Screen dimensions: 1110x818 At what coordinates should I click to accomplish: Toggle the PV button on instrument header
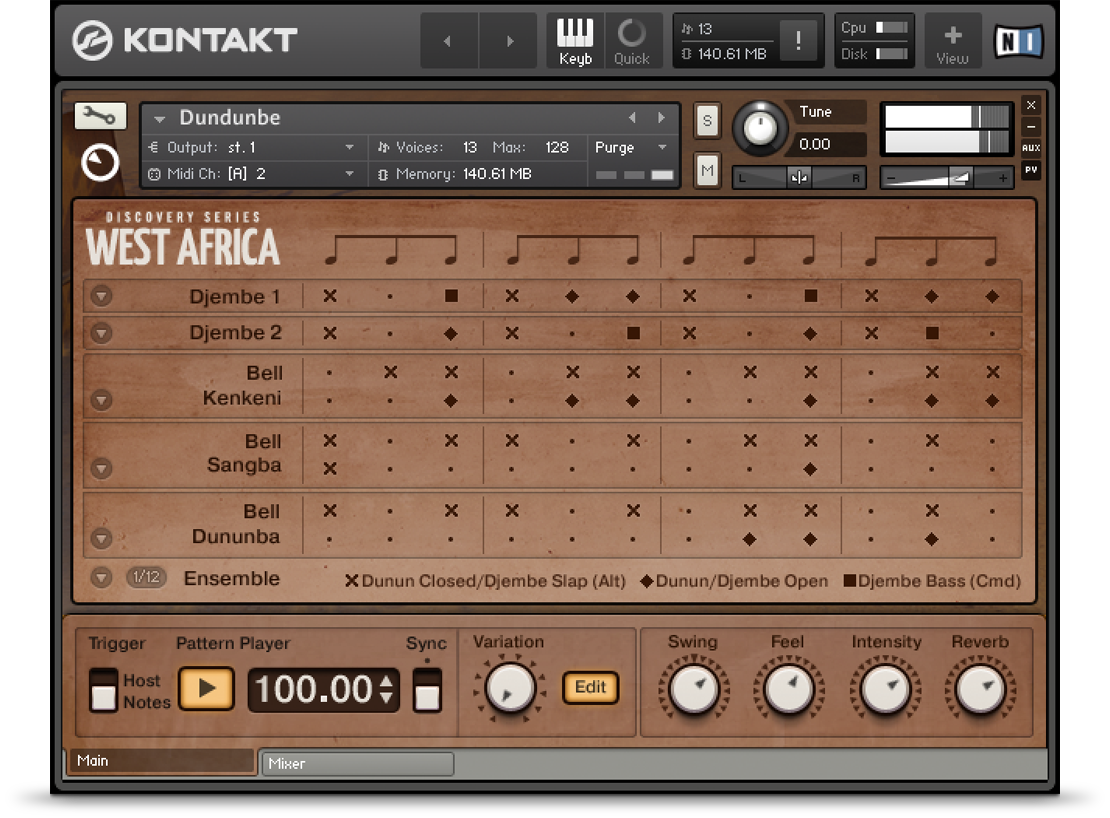pos(1031,170)
